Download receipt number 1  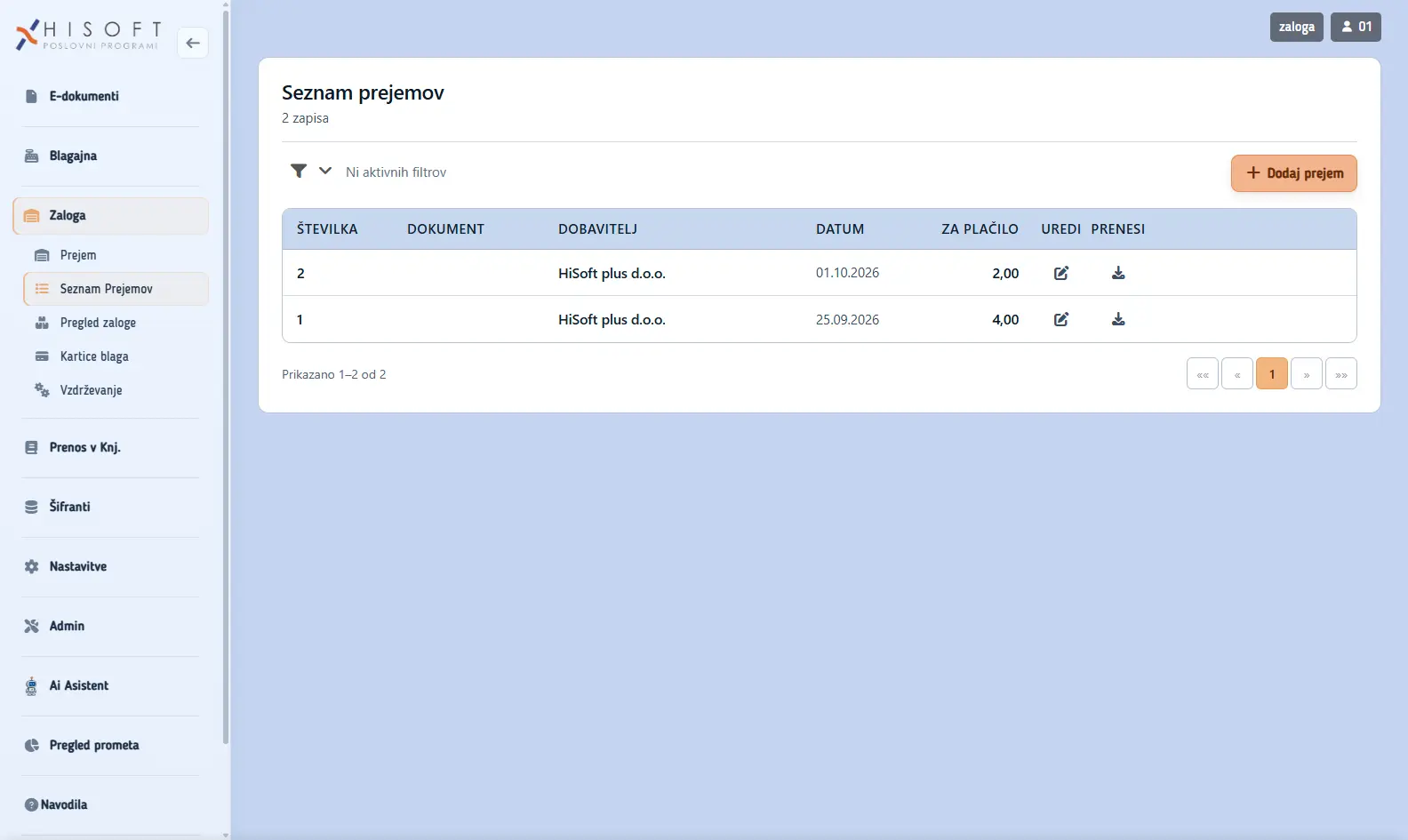(x=1118, y=319)
